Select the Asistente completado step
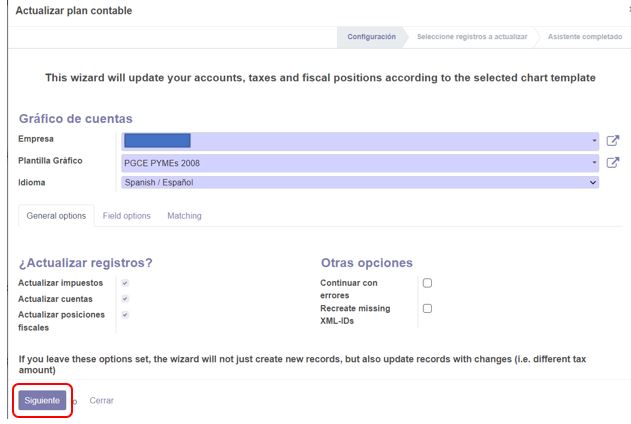 coord(585,37)
